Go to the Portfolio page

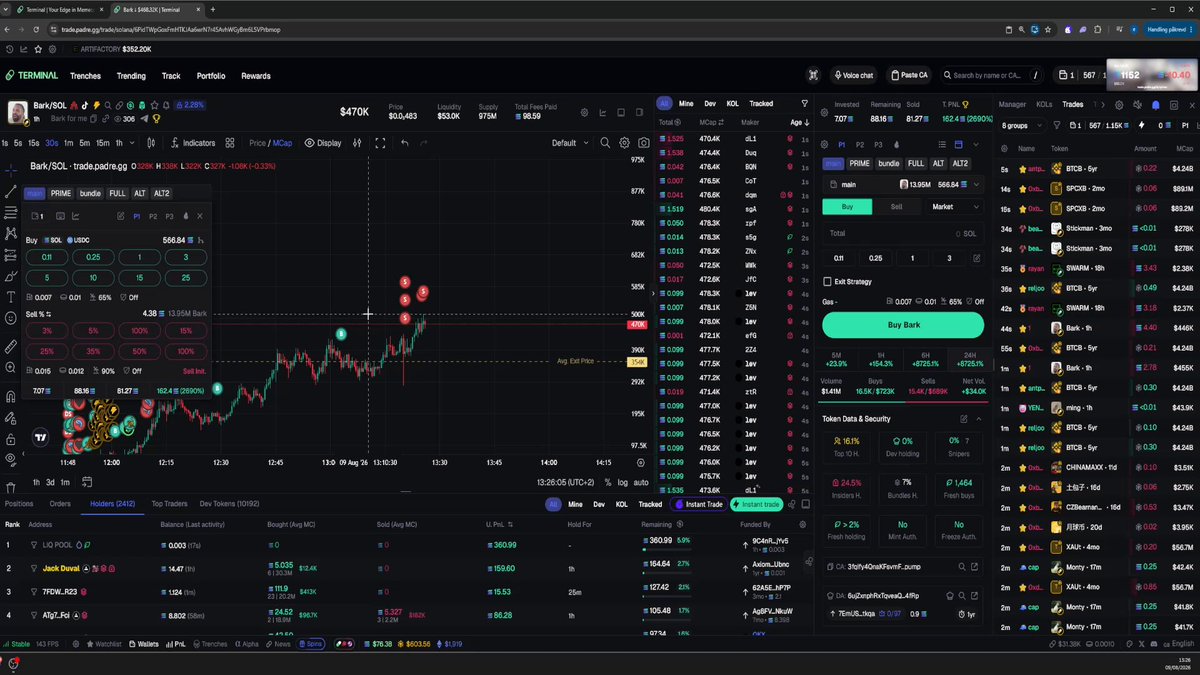pos(211,76)
